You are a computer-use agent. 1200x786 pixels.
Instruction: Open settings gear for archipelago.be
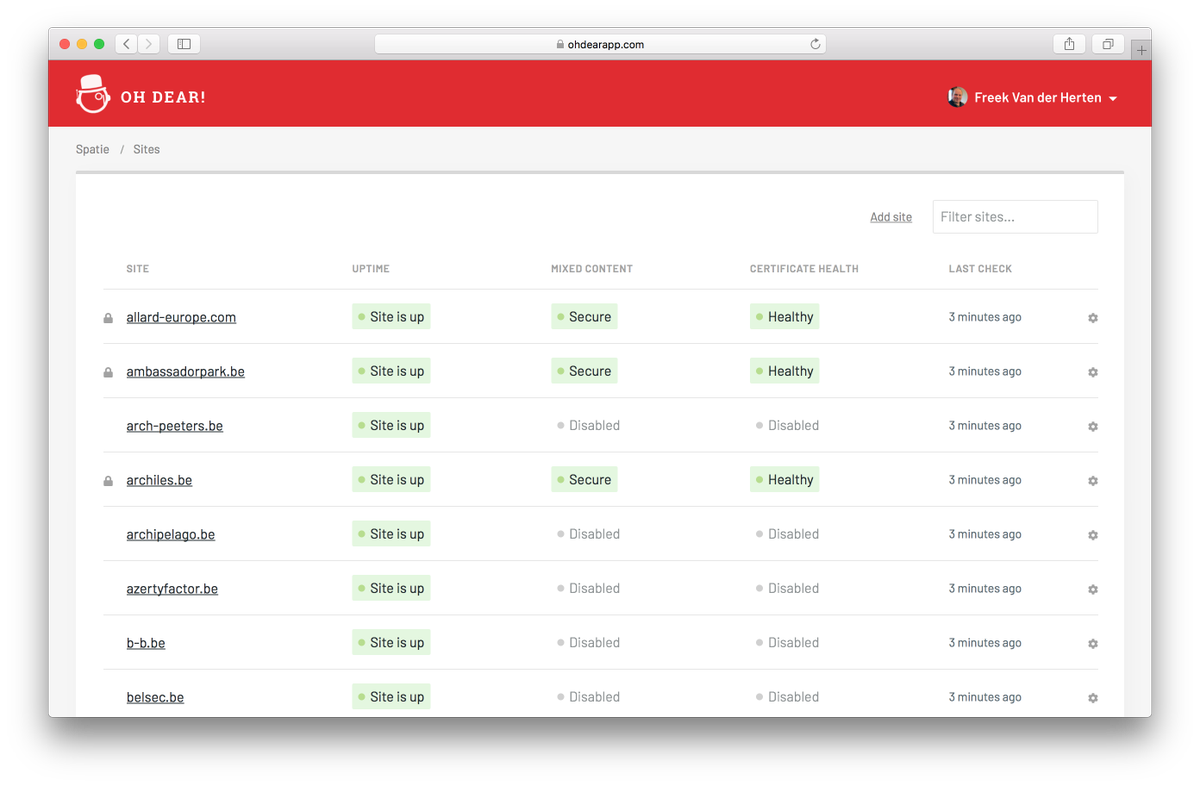click(x=1092, y=535)
